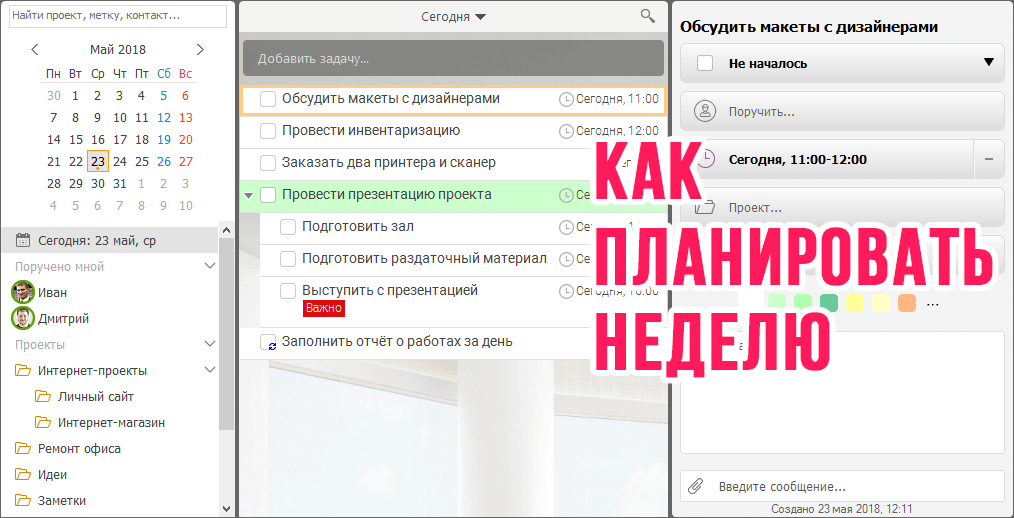Click the Ремонт офиса folder icon
This screenshot has width=1014, height=518.
point(22,448)
